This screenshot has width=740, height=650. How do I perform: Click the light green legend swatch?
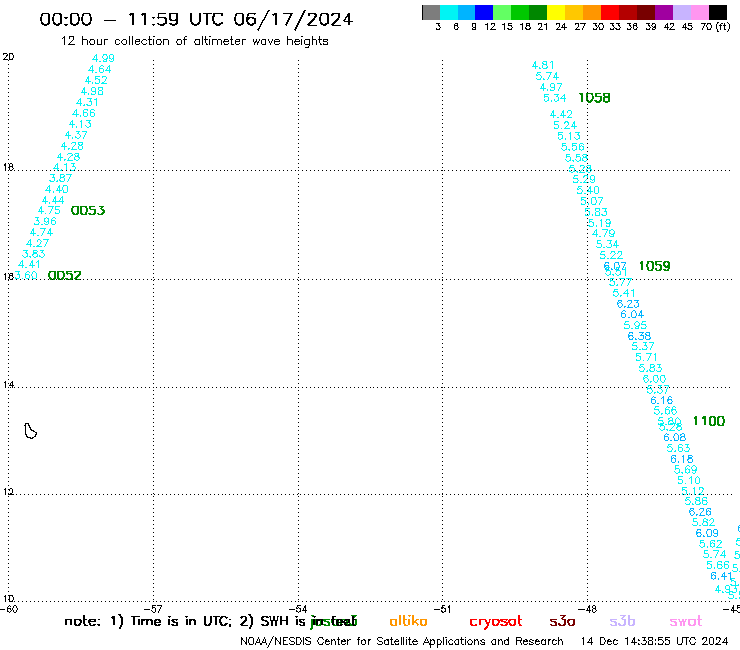503,12
